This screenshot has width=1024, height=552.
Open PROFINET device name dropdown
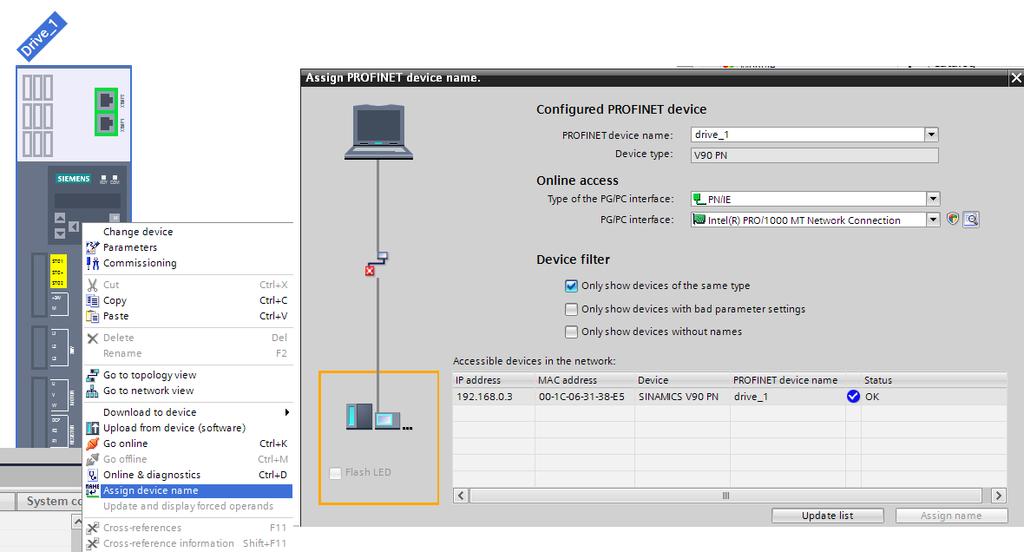pyautogui.click(x=931, y=135)
